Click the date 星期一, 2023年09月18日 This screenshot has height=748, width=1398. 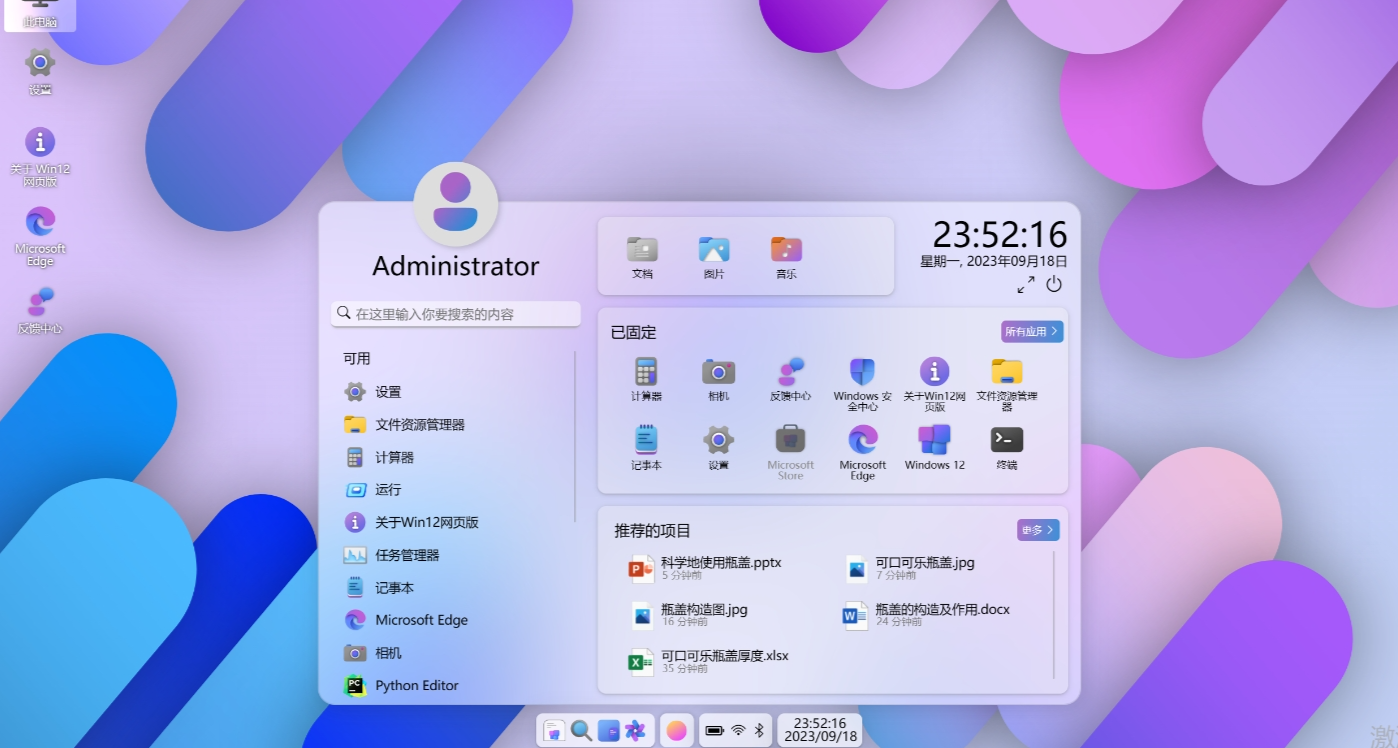(994, 261)
